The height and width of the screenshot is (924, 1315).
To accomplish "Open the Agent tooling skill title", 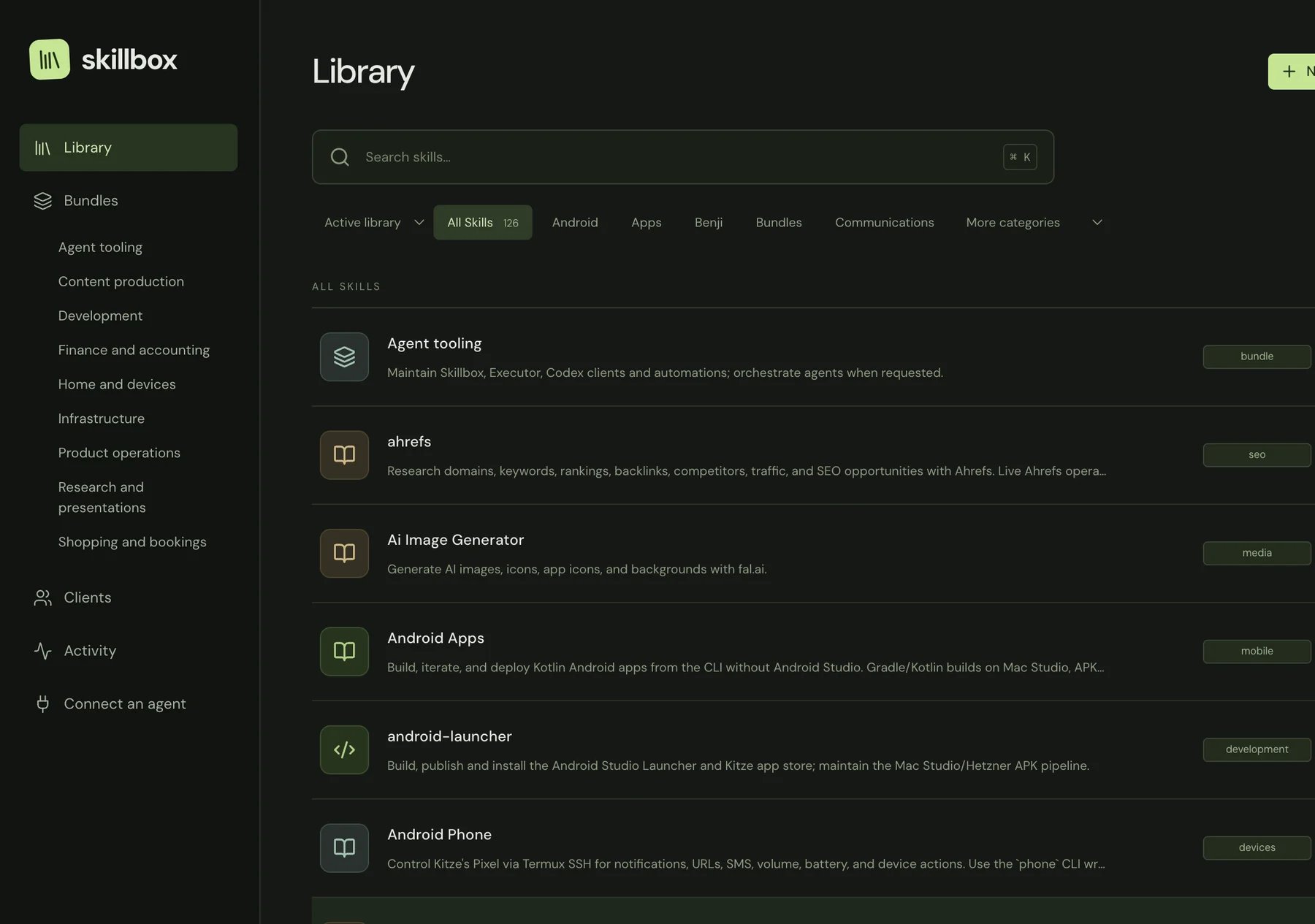I will tap(434, 344).
